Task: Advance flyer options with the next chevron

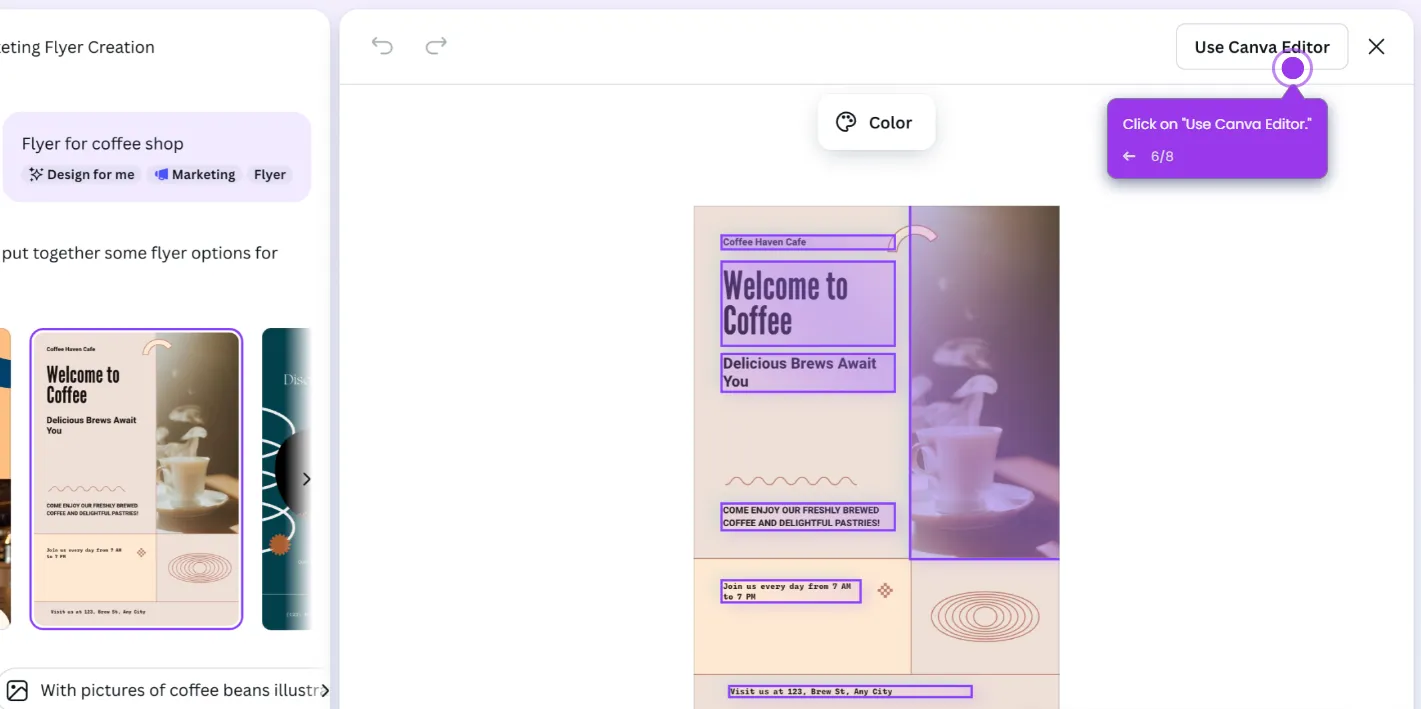Action: (306, 479)
